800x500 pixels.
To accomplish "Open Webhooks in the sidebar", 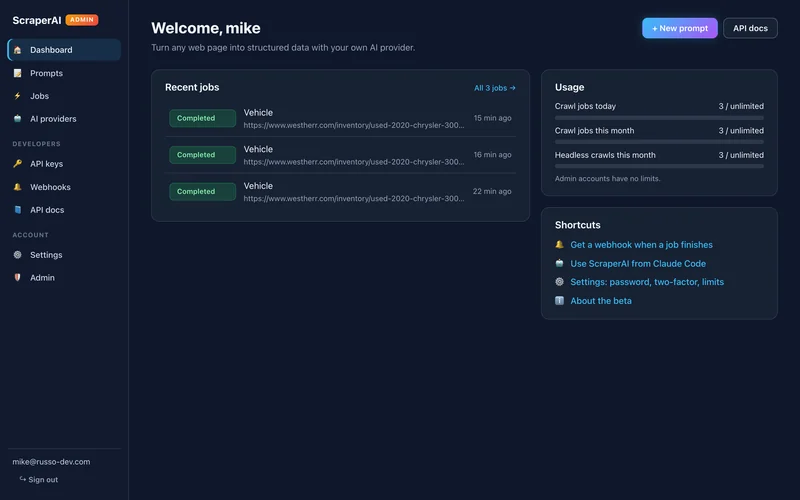I will tap(64, 187).
